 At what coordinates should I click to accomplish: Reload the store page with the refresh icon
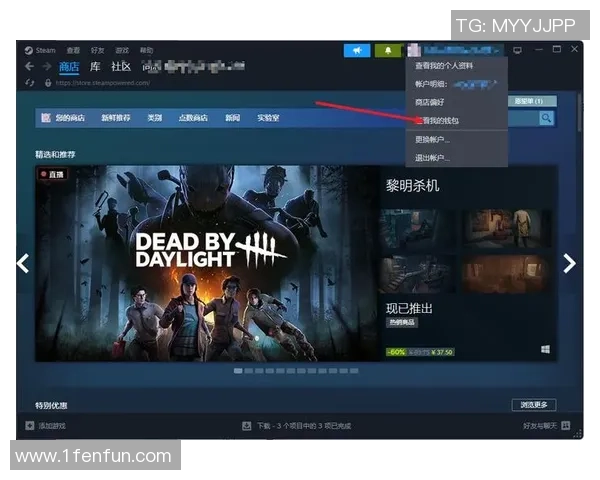coord(29,83)
